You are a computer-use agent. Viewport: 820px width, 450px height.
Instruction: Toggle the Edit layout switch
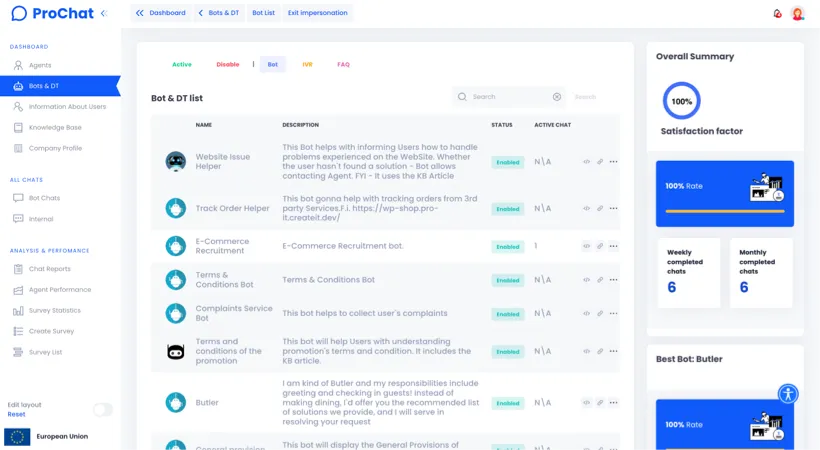click(102, 409)
